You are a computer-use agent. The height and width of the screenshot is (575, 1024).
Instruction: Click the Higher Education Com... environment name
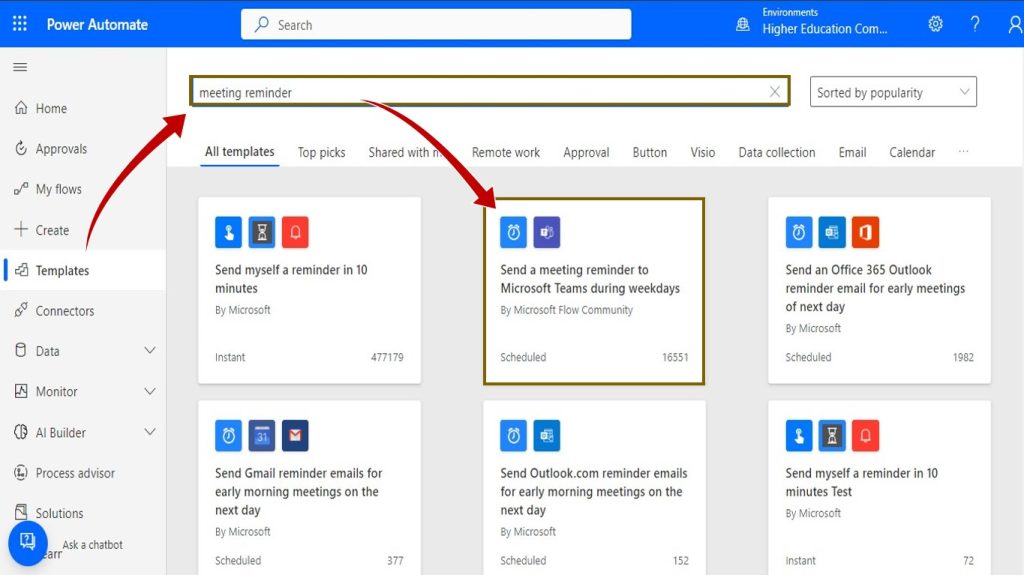(x=824, y=29)
